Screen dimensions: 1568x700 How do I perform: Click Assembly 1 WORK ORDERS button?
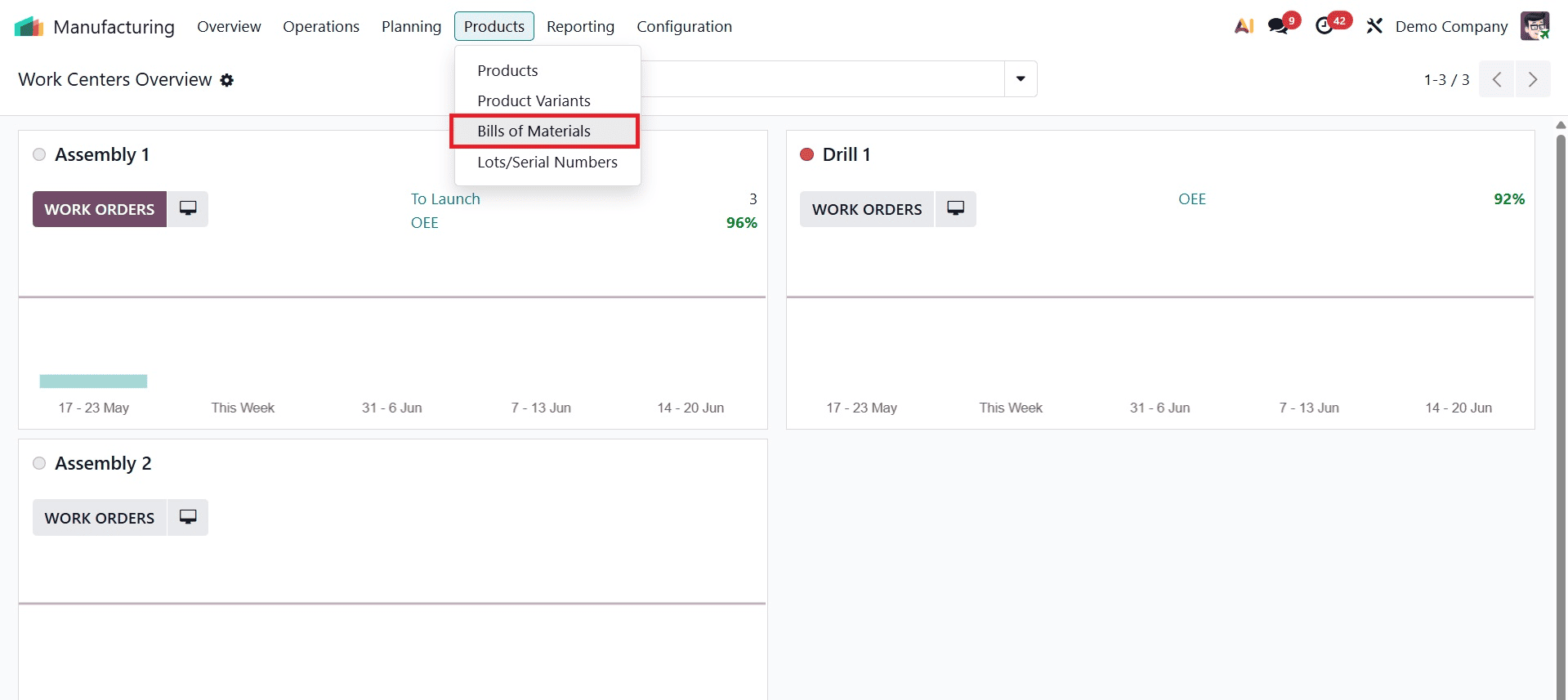pos(100,209)
